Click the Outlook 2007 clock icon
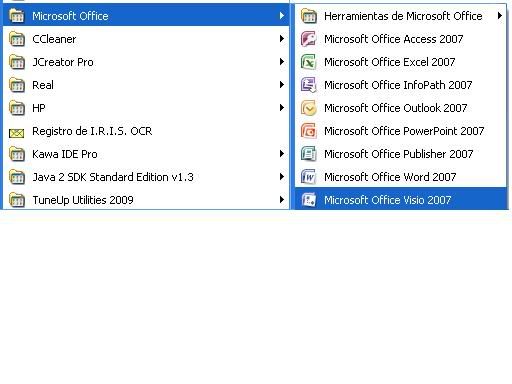 308,108
